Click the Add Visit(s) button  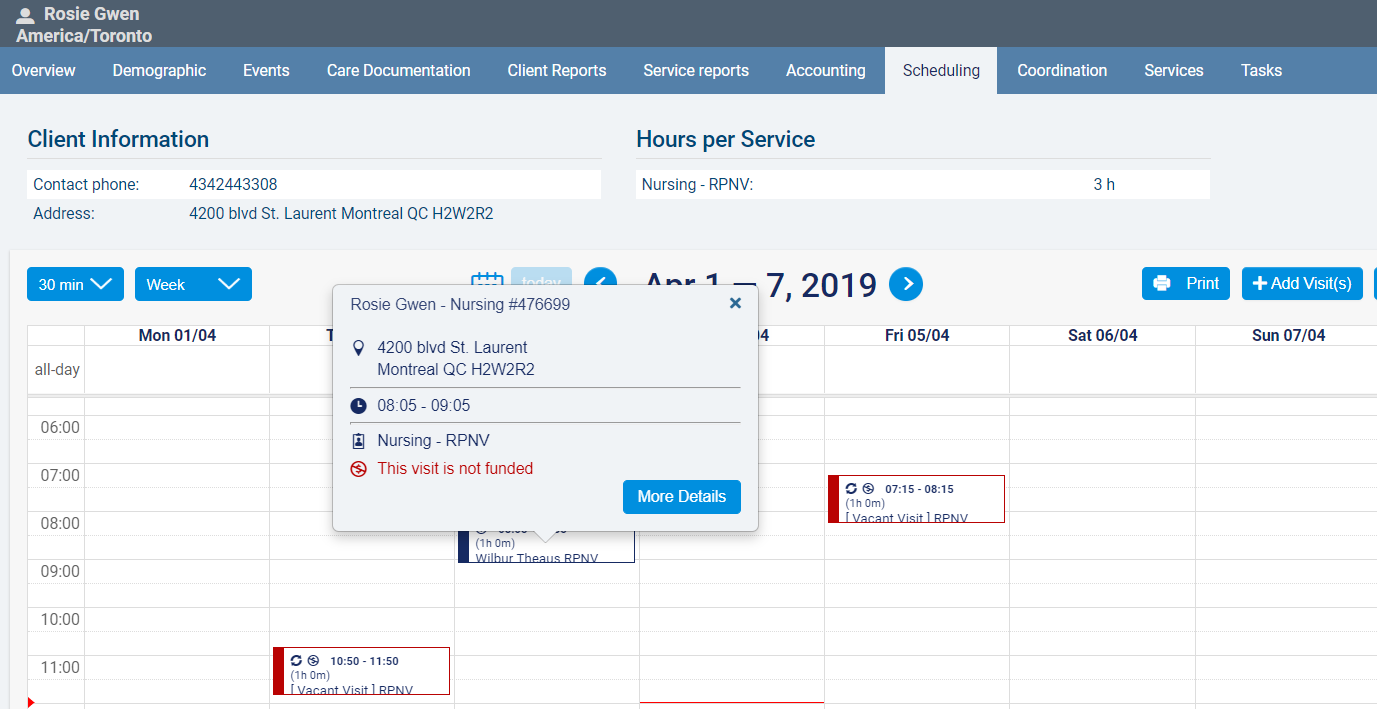(1301, 284)
